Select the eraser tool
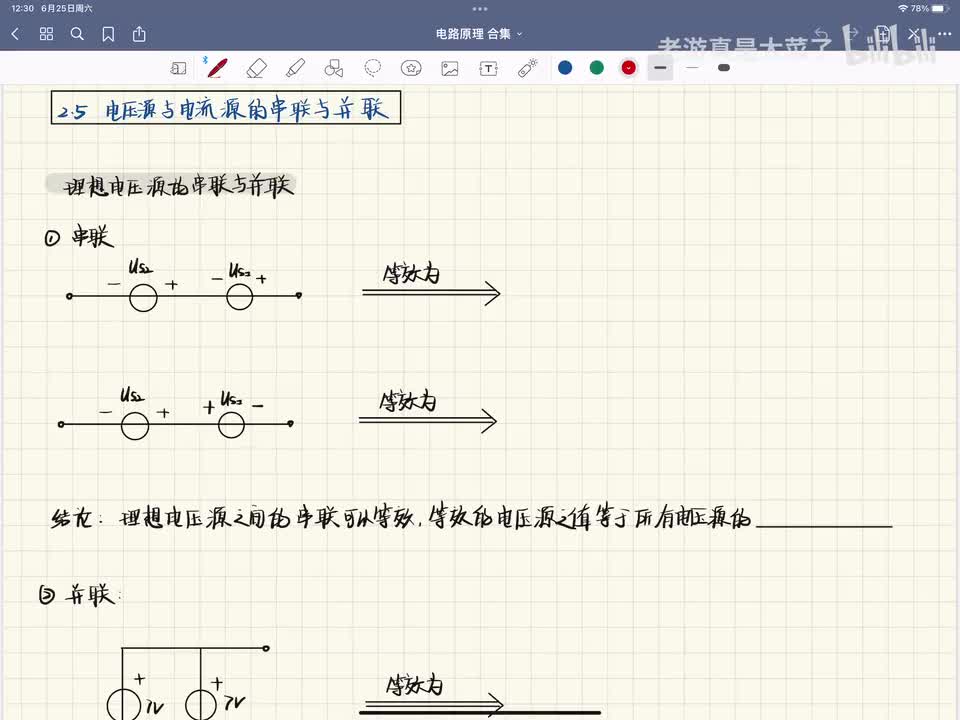Viewport: 960px width, 720px height. click(x=257, y=68)
